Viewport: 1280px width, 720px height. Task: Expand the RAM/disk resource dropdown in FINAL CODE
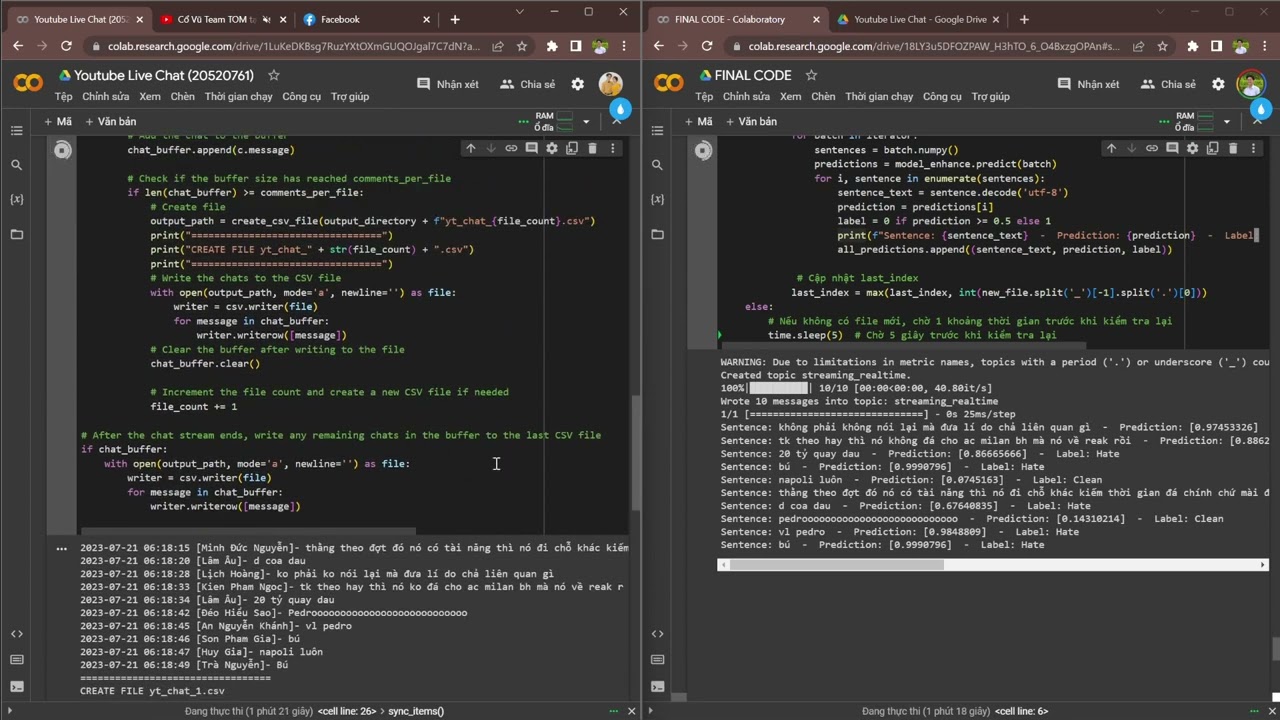[x=1227, y=122]
